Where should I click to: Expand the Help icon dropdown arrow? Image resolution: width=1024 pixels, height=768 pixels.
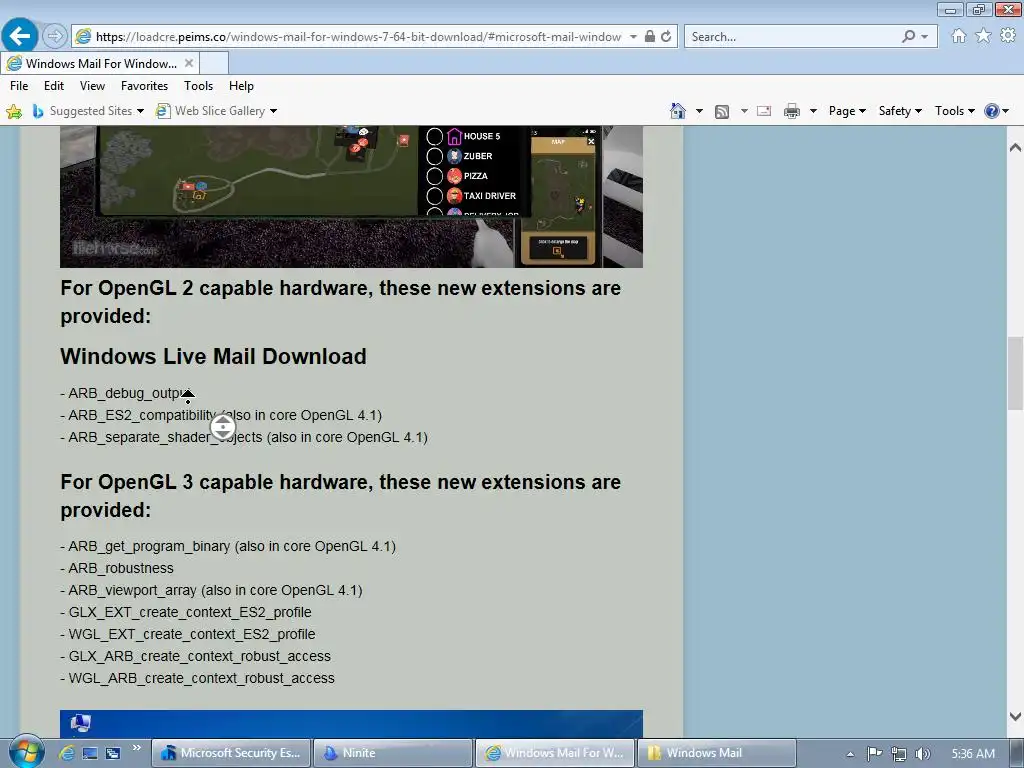1006,111
